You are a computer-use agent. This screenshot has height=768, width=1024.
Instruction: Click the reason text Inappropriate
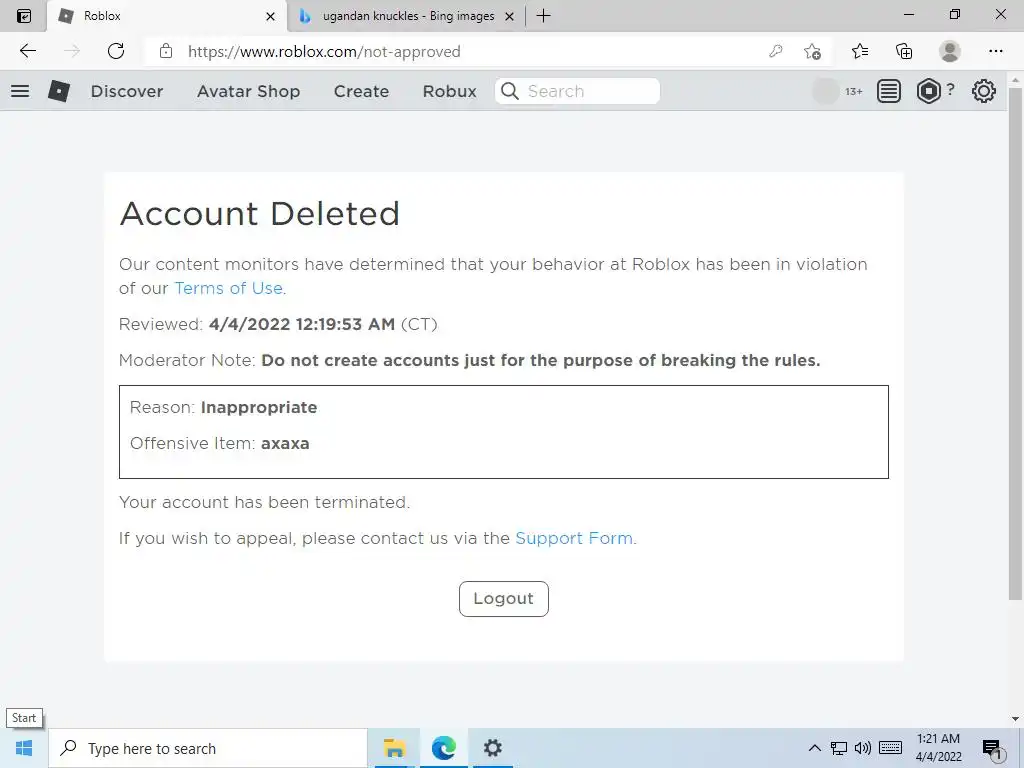tap(259, 408)
